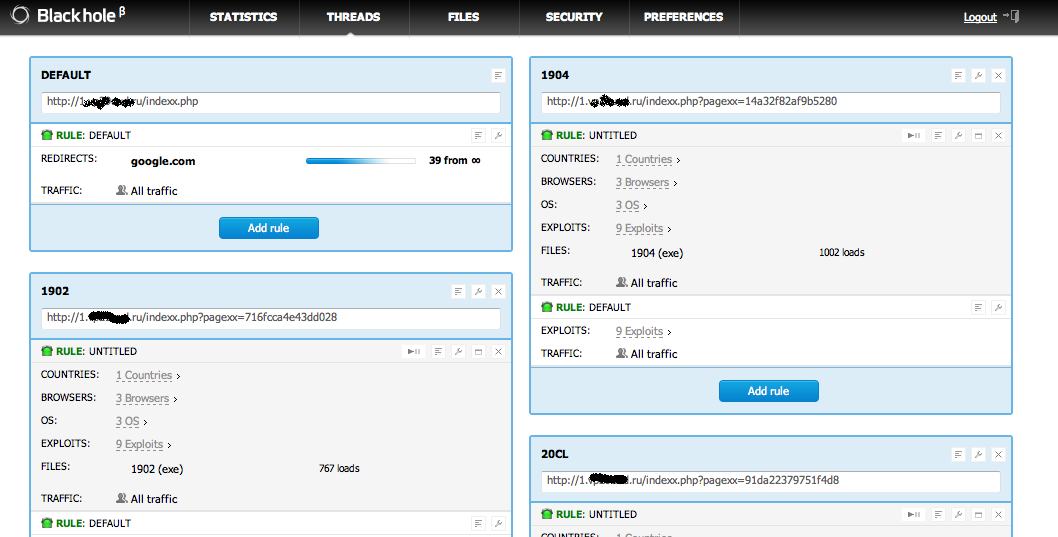Viewport: 1058px width, 537px height.
Task: Click the door icon beside Logout
Action: click(1013, 16)
